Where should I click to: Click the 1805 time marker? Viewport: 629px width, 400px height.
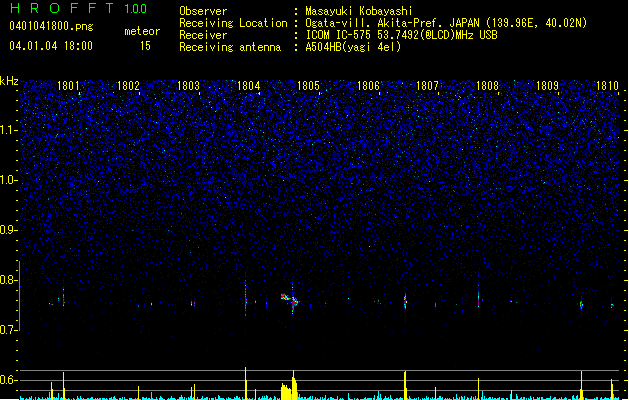click(x=308, y=86)
